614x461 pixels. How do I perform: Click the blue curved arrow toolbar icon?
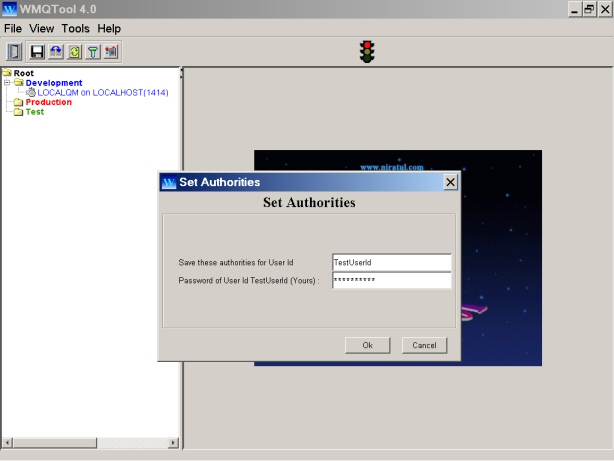[56, 52]
